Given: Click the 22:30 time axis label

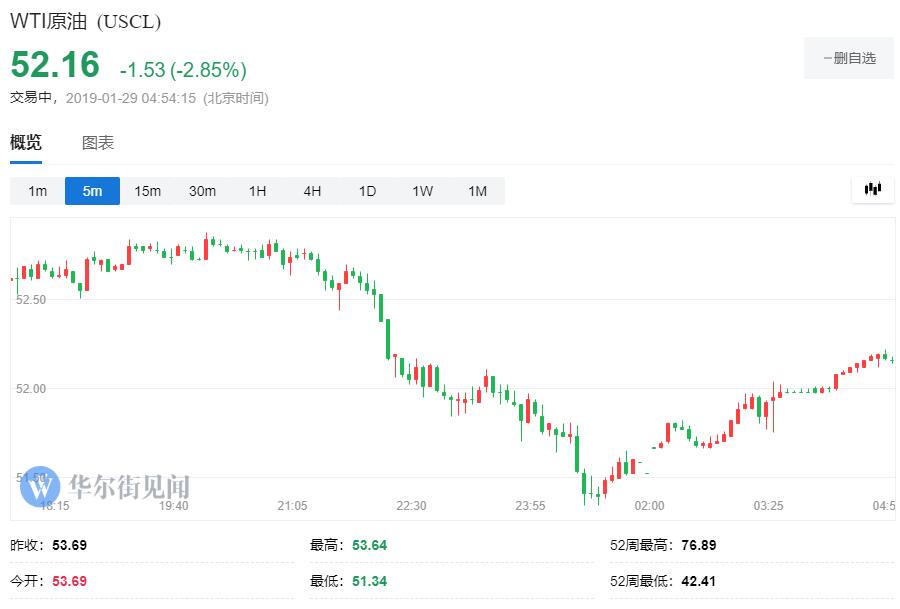Looking at the screenshot, I should (x=411, y=506).
